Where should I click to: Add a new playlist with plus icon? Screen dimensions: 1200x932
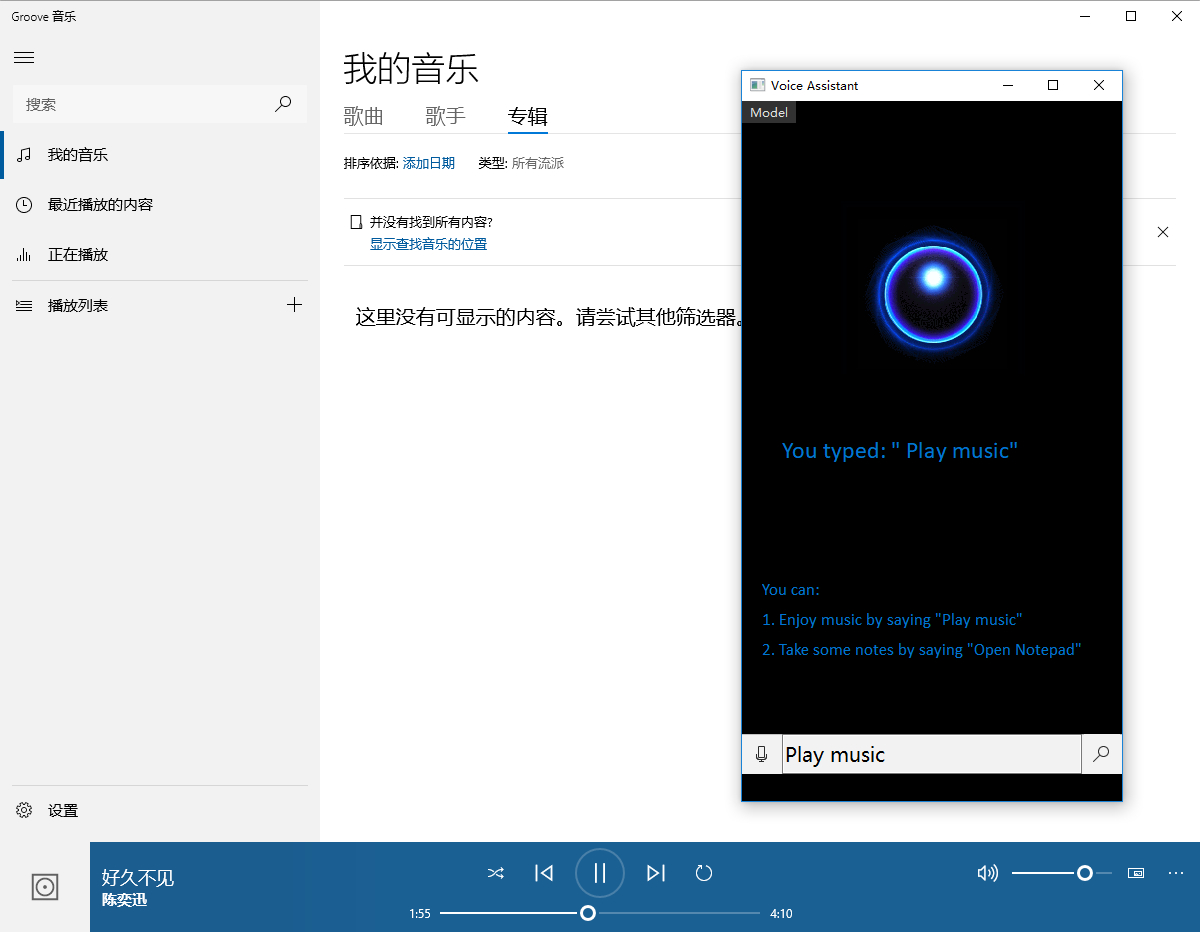pos(294,305)
